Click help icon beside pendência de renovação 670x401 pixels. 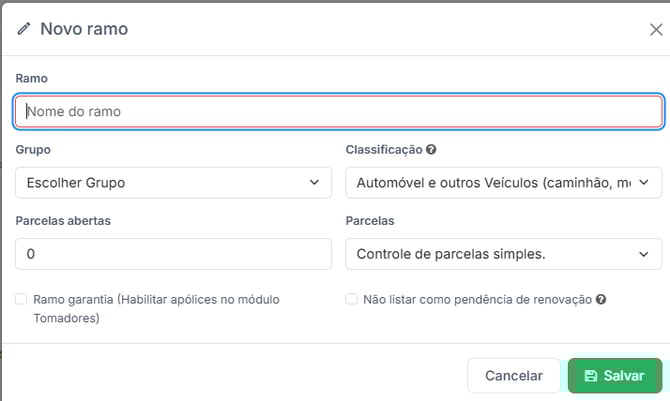[x=601, y=299]
